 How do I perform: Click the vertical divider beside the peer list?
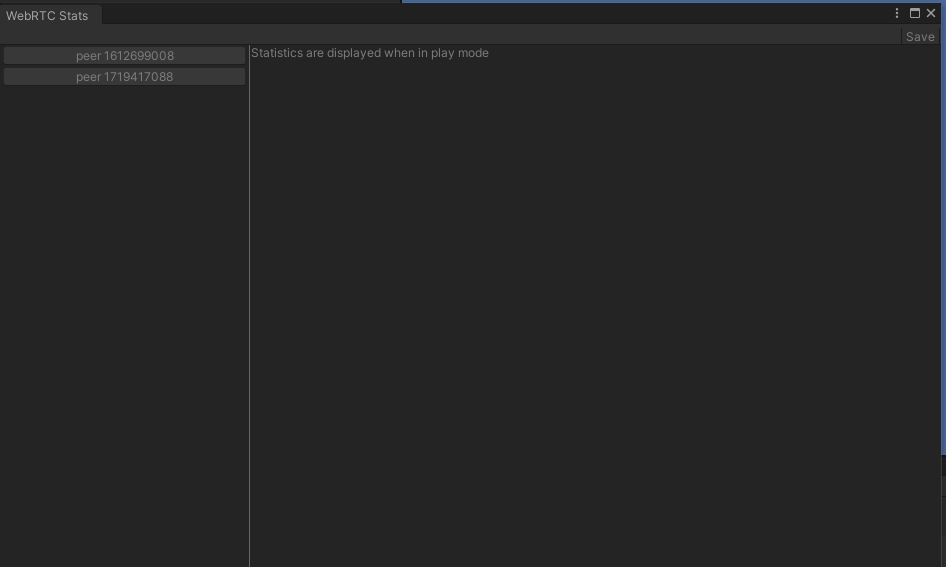pyautogui.click(x=249, y=300)
